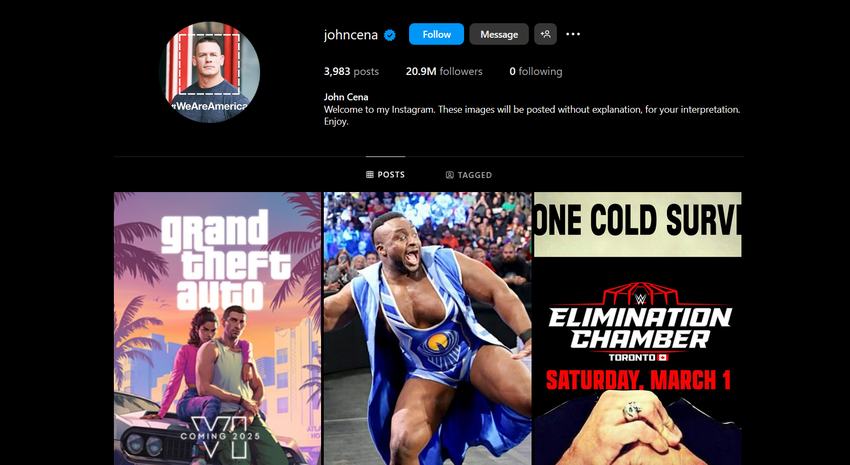Viewport: 850px width, 465px height.
Task: Click the verified badge beside johncena
Action: point(390,35)
